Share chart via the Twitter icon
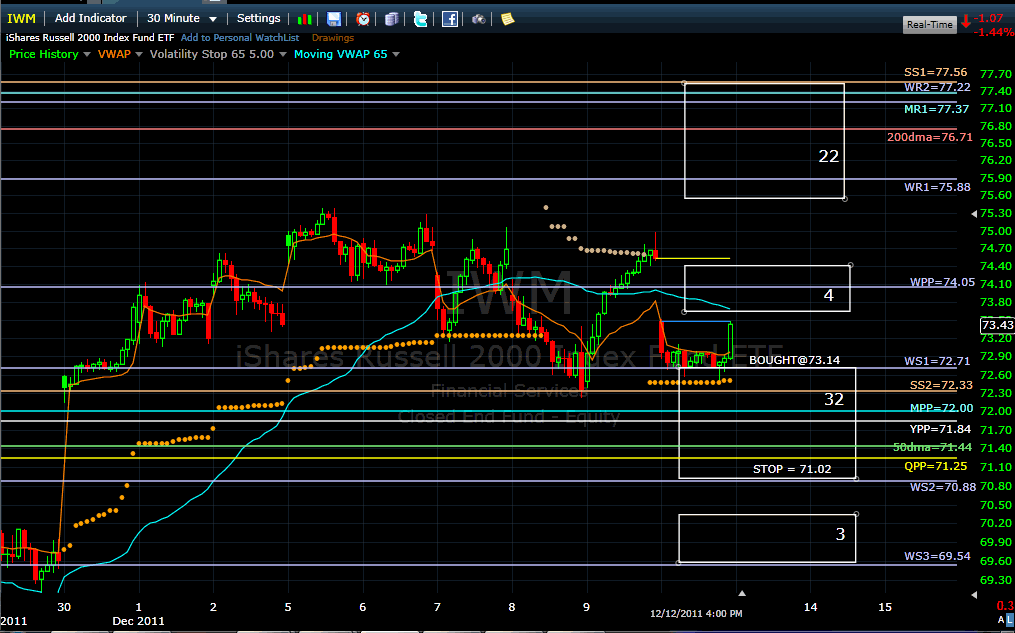The height and width of the screenshot is (633, 1015). click(421, 19)
